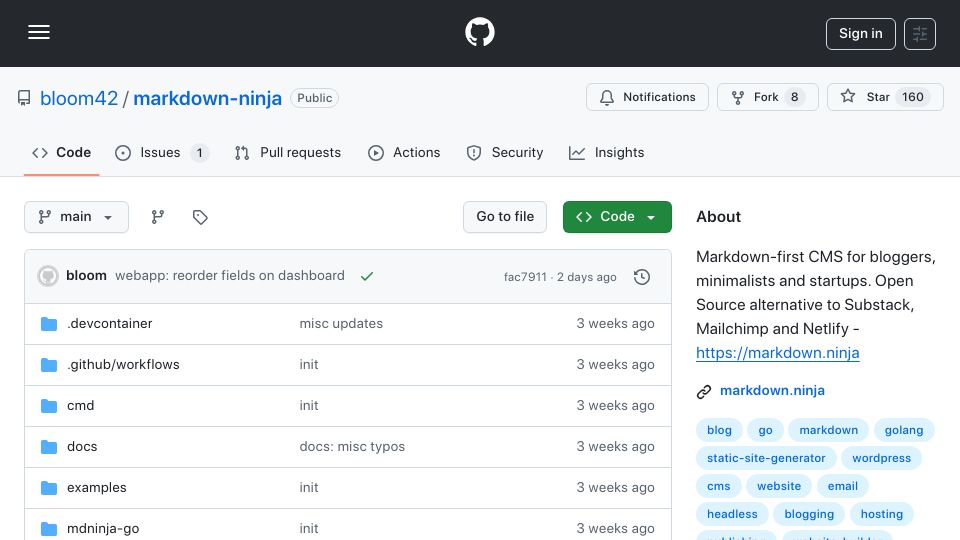Open the mdninja-go folder name

coord(103,528)
